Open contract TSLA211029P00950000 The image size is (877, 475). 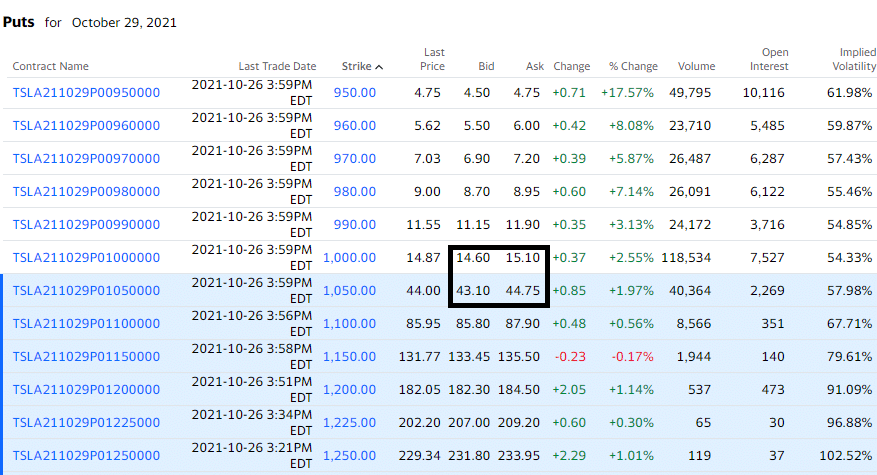(x=86, y=92)
